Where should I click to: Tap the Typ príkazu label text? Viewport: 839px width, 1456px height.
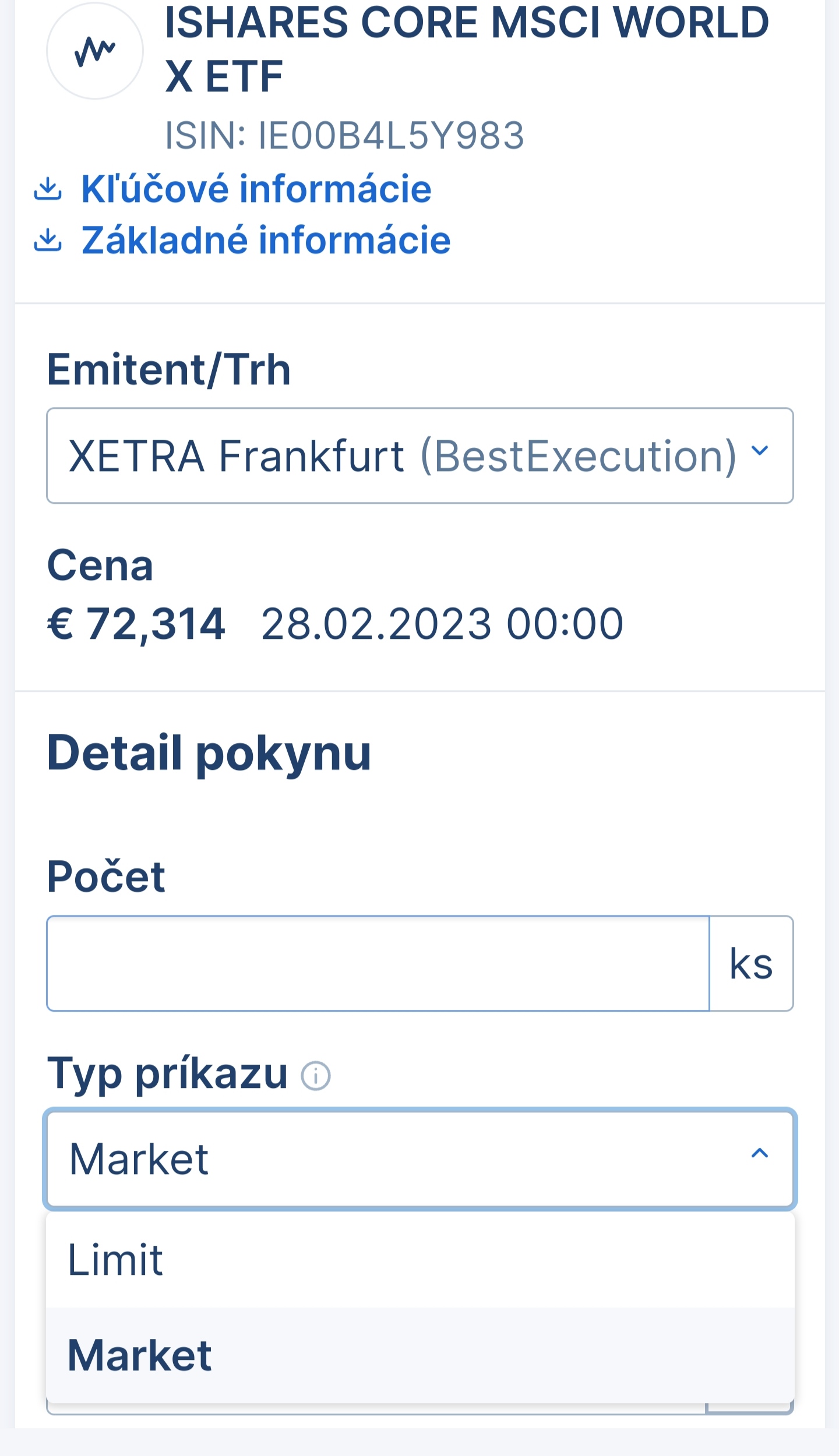168,1075
